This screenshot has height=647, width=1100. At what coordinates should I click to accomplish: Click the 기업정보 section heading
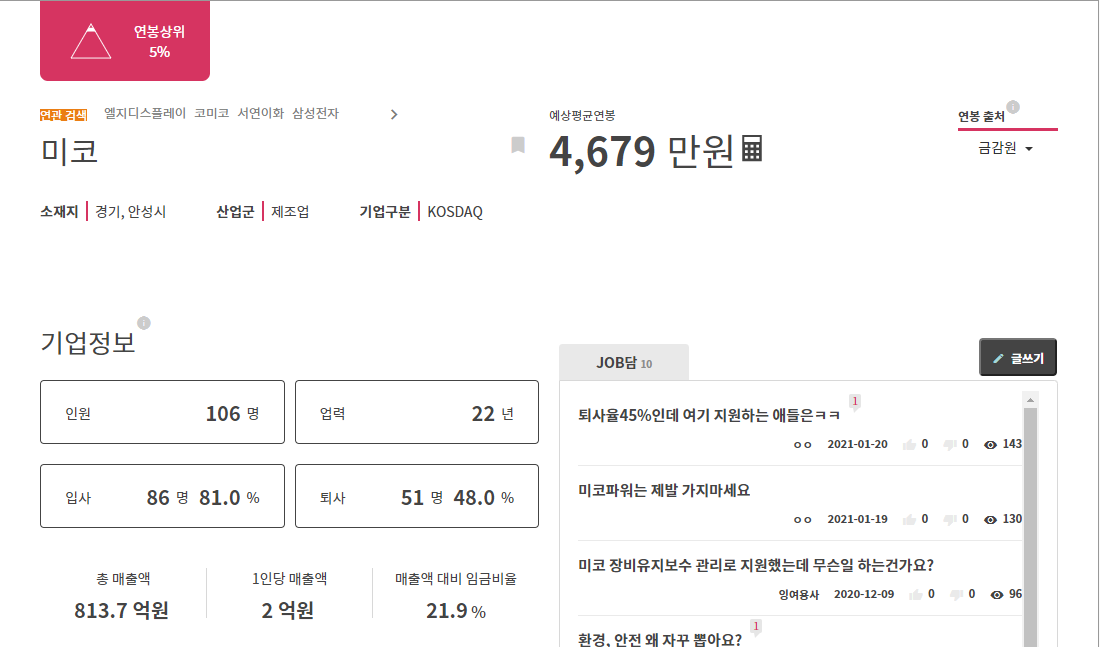[88, 342]
